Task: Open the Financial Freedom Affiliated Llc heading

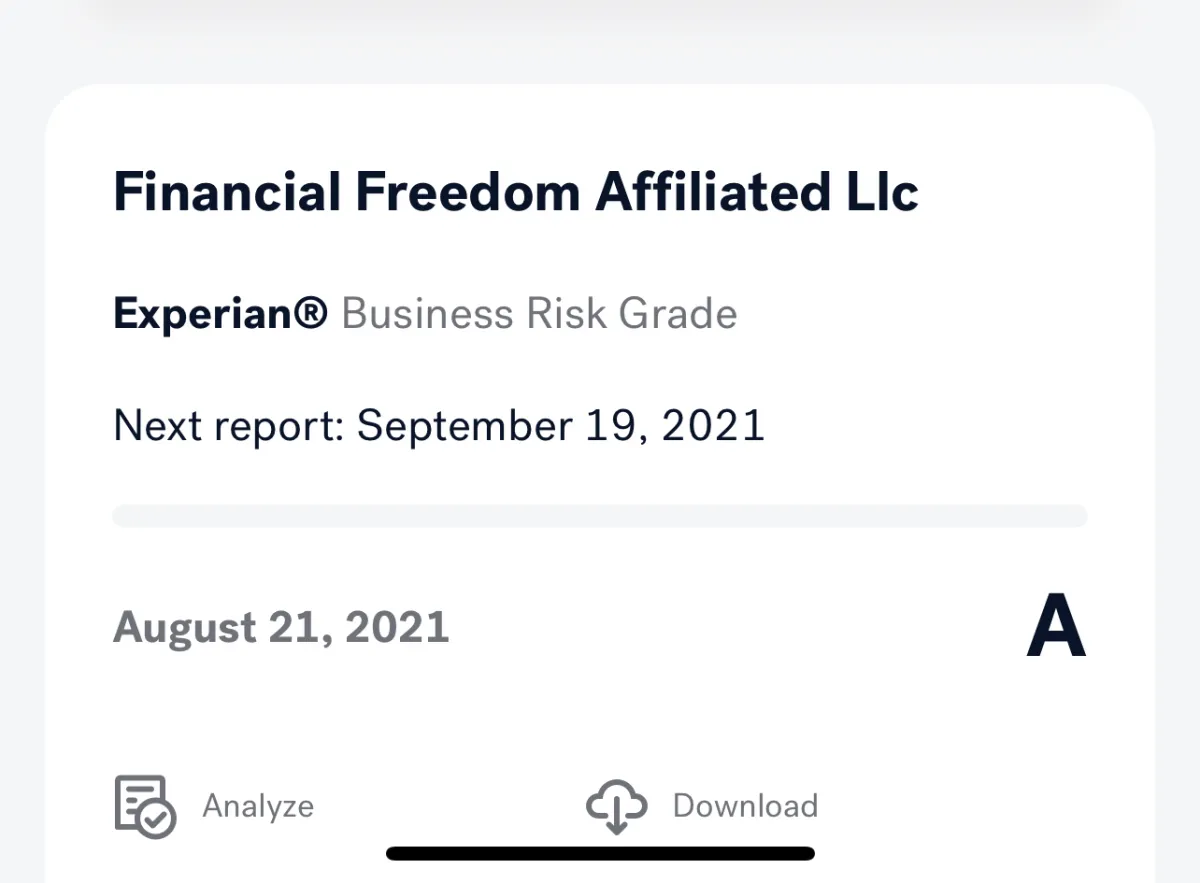Action: click(516, 192)
